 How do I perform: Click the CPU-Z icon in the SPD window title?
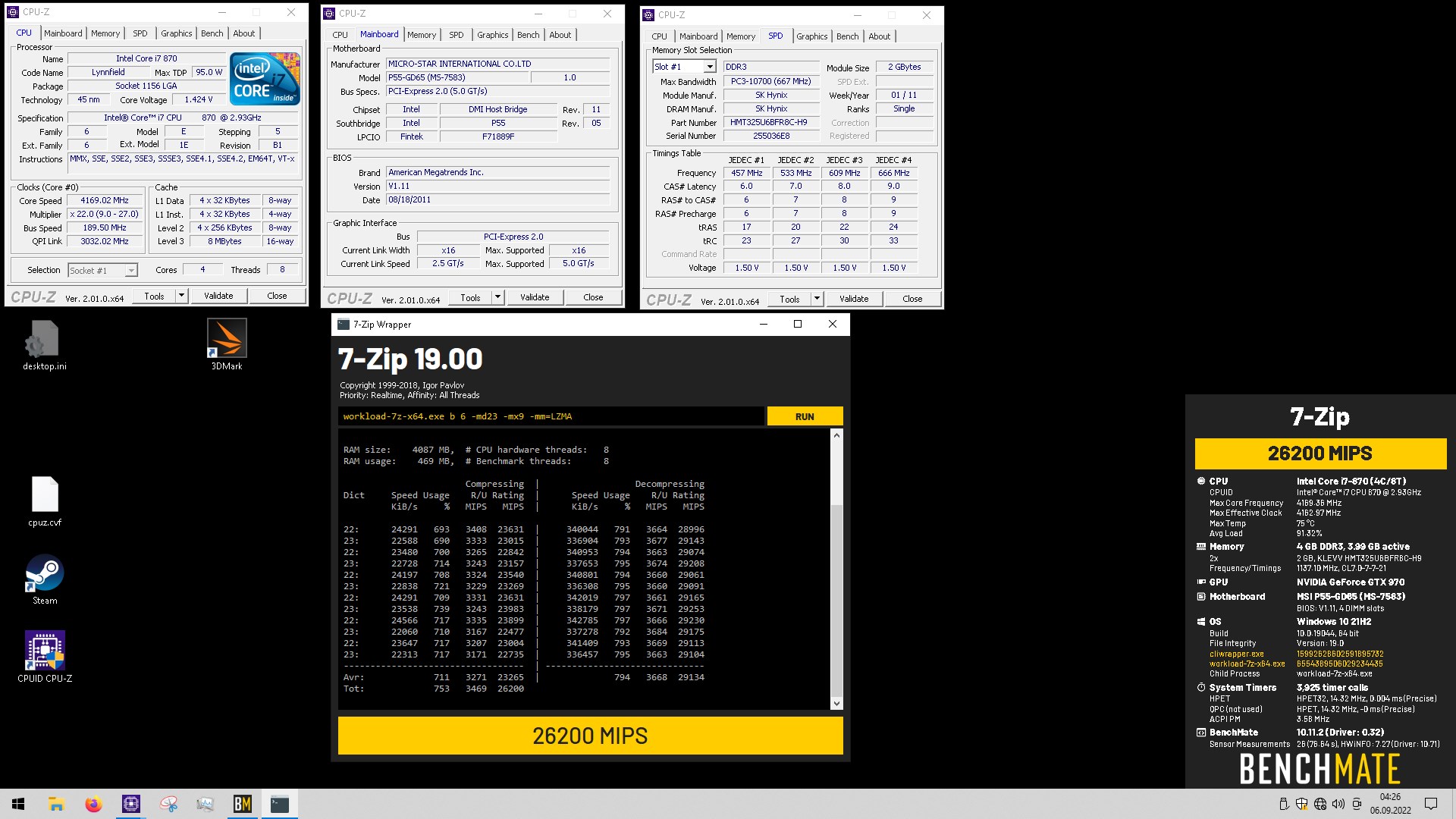coord(649,14)
